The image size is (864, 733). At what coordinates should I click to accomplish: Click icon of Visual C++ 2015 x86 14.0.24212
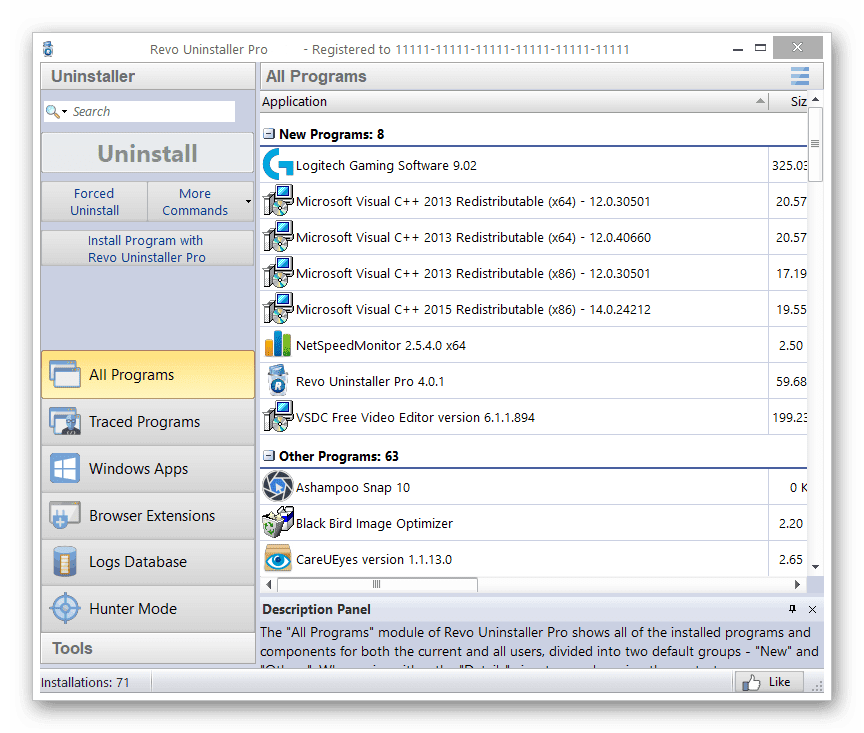tap(278, 309)
